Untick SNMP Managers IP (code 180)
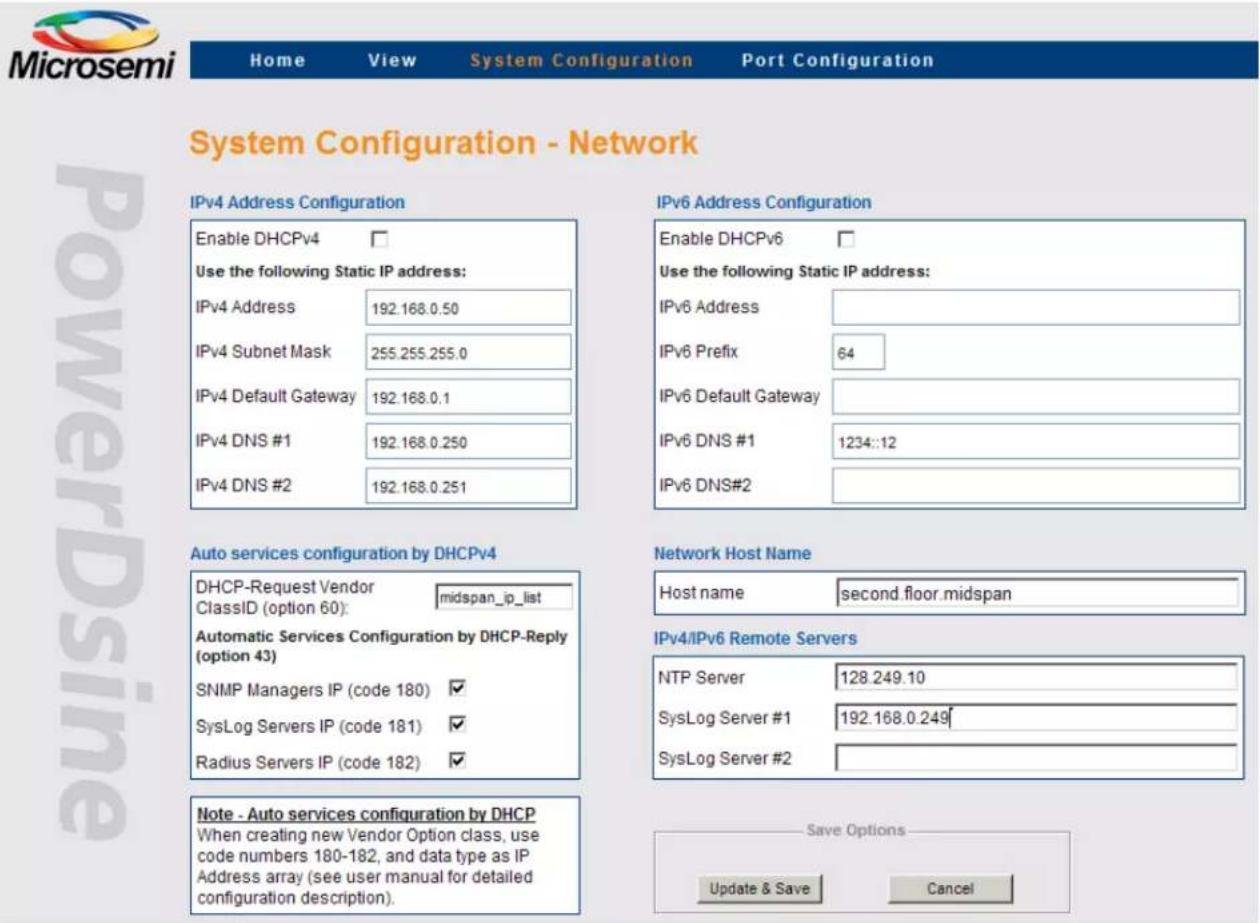The image size is (1260, 923). coord(458,688)
